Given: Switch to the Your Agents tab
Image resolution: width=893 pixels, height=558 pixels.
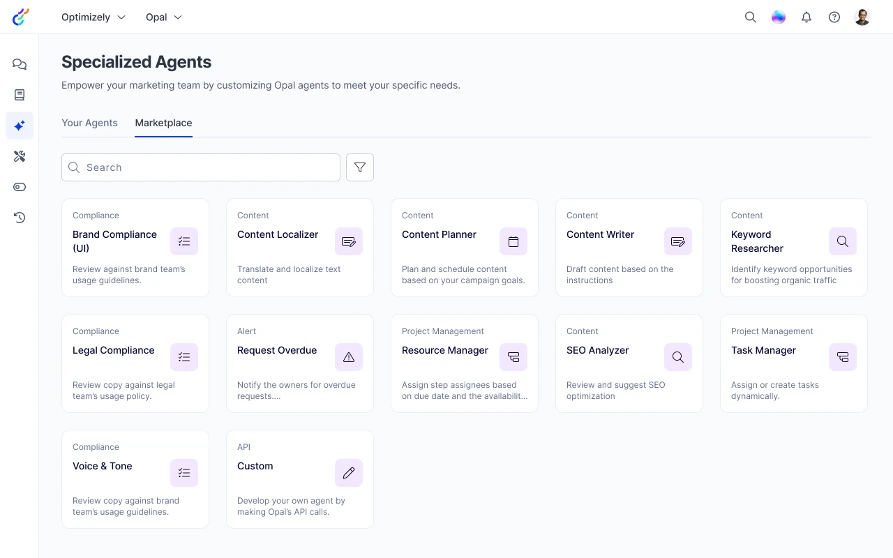Looking at the screenshot, I should [x=89, y=123].
